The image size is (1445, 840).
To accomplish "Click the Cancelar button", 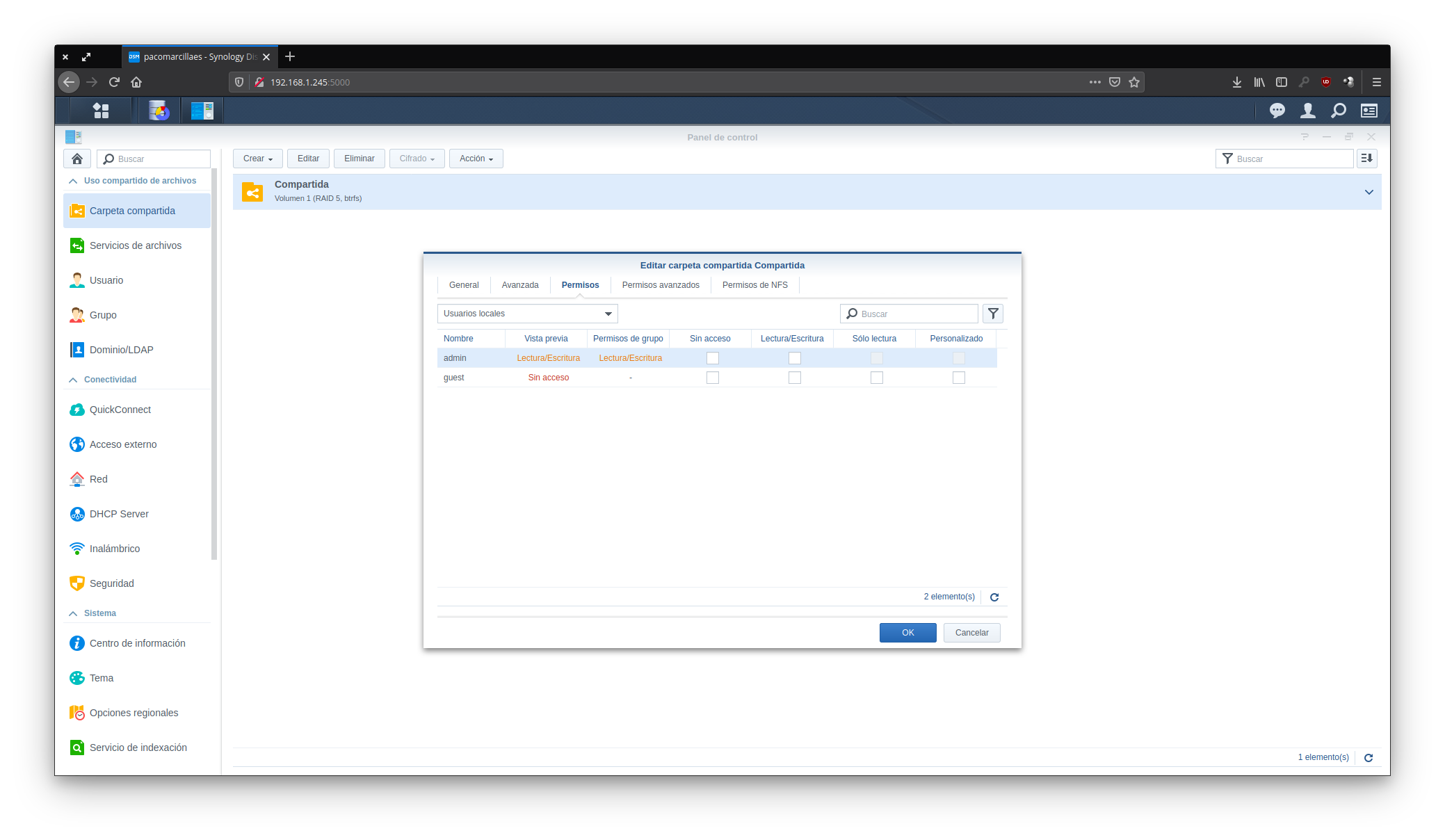I will (971, 633).
